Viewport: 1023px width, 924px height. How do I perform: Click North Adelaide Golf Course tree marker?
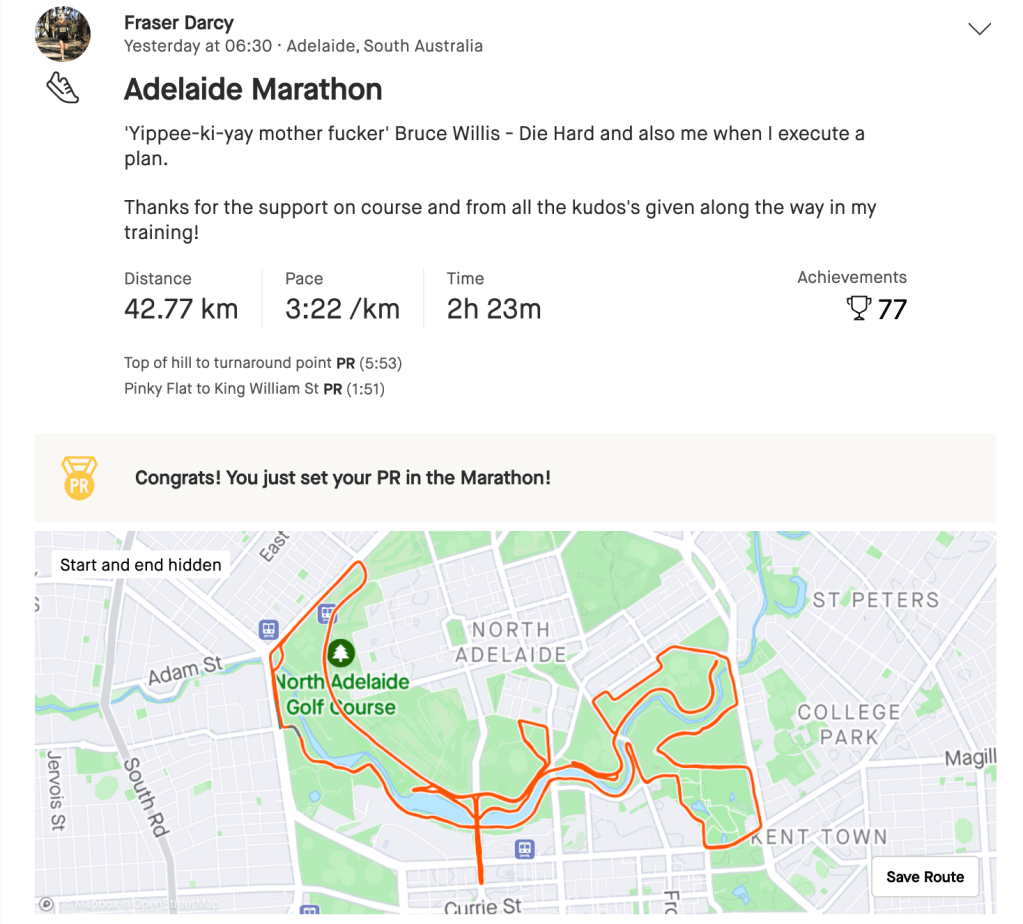click(341, 654)
